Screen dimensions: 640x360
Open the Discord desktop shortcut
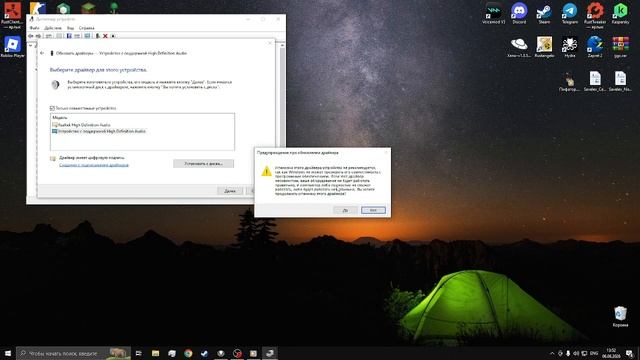click(519, 13)
